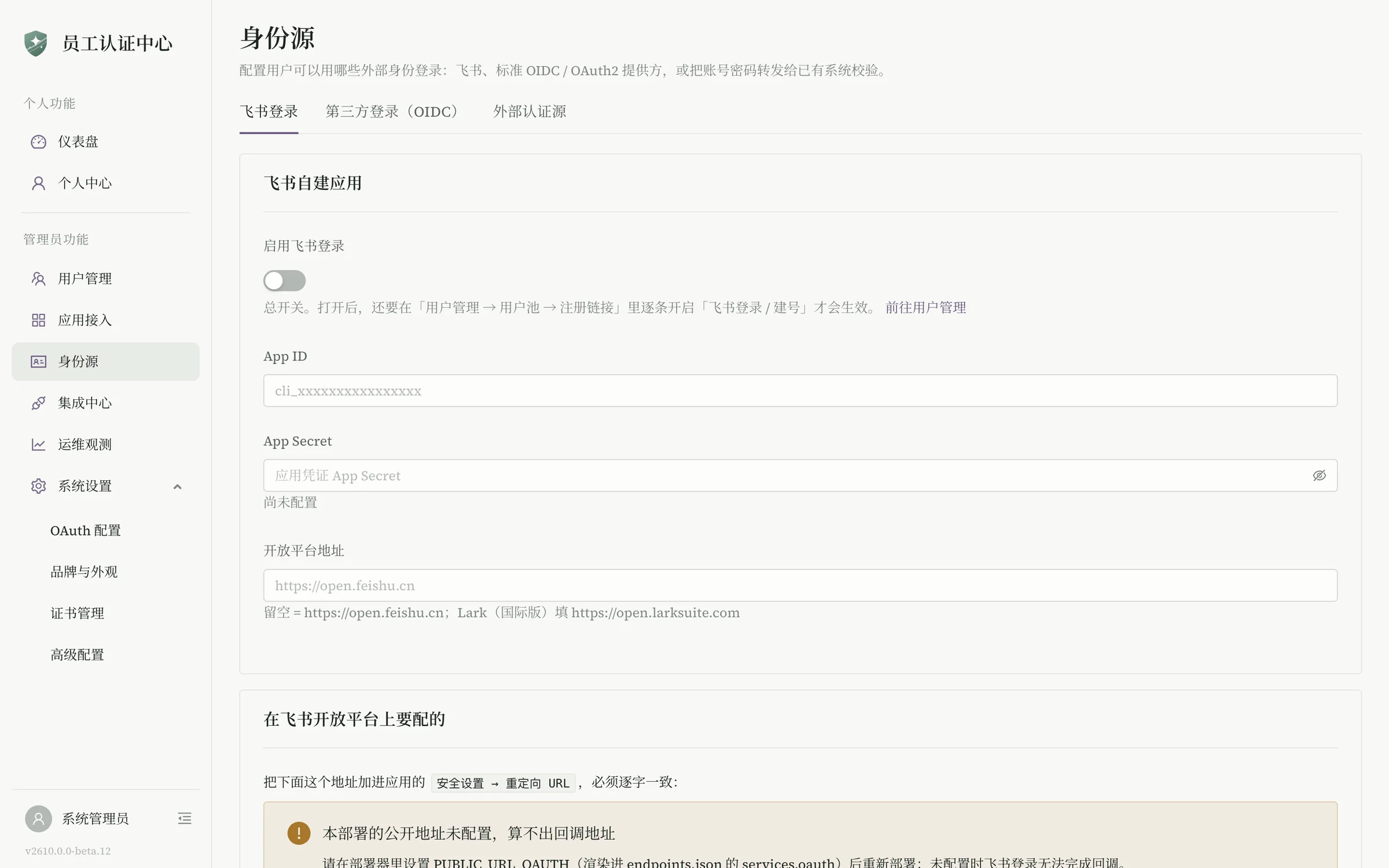Click the 尚未配置 status text

(x=291, y=503)
